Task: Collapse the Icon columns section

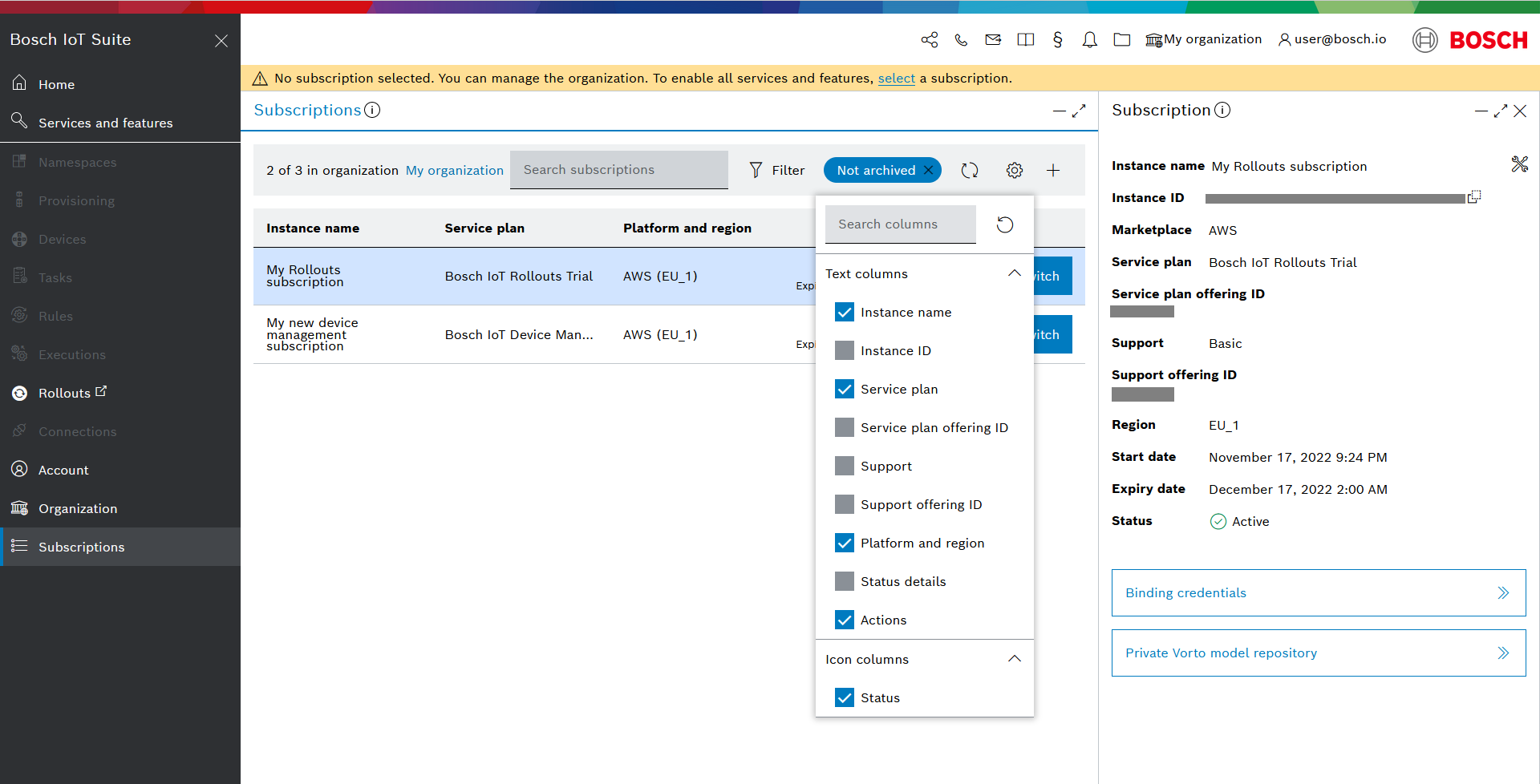Action: [1015, 659]
